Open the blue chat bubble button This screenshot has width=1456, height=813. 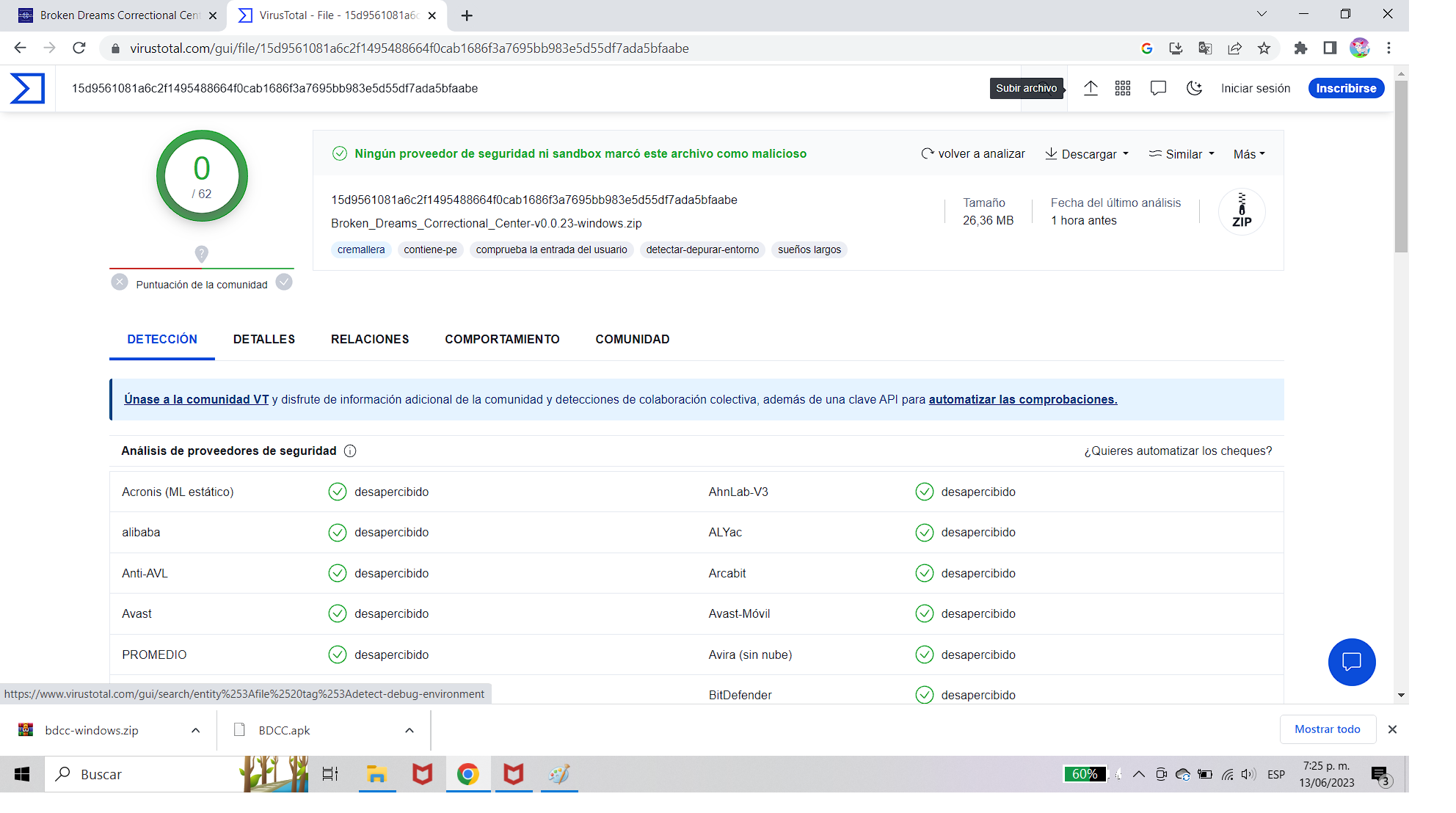[1352, 662]
